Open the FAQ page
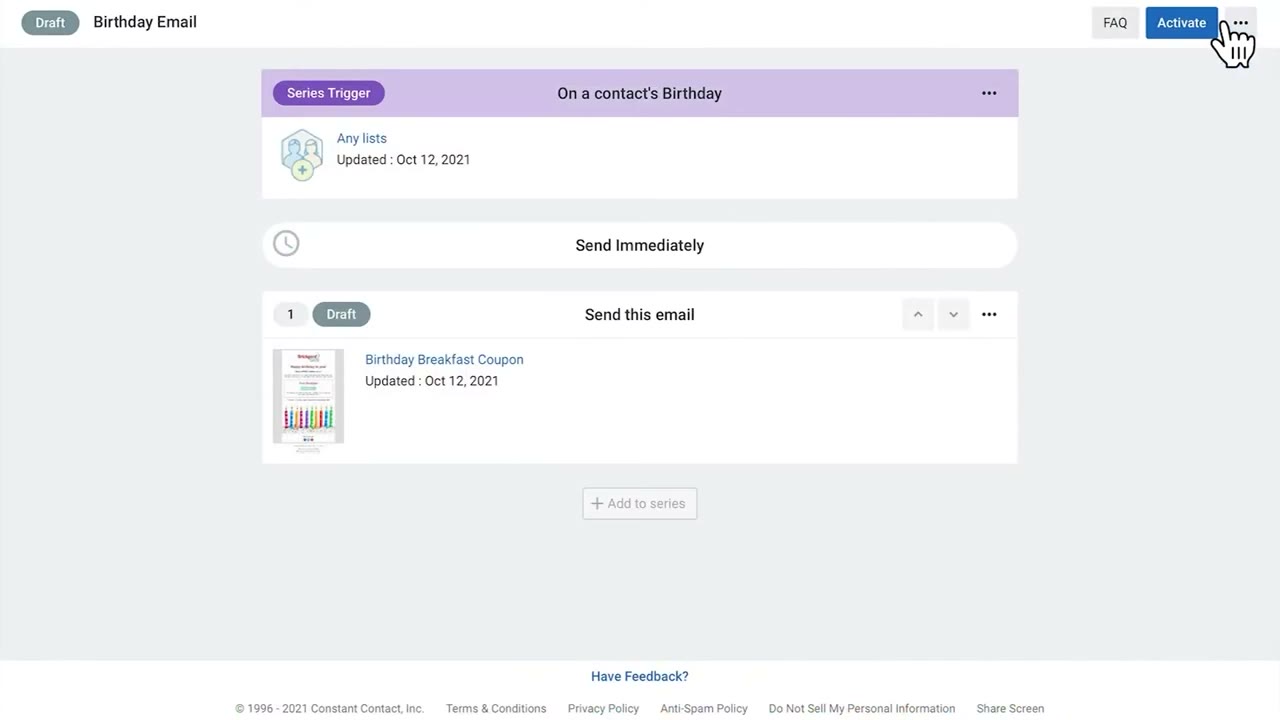The height and width of the screenshot is (720, 1280). (1115, 23)
